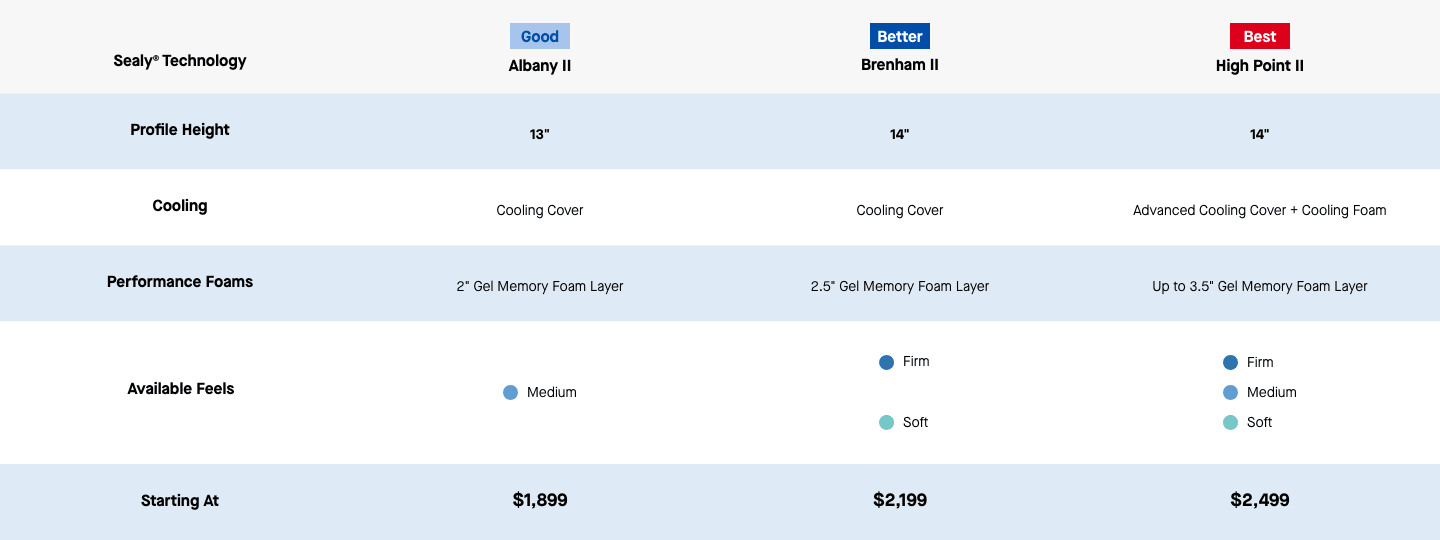The height and width of the screenshot is (540, 1440).
Task: Click the Available Feels row label
Action: (181, 389)
